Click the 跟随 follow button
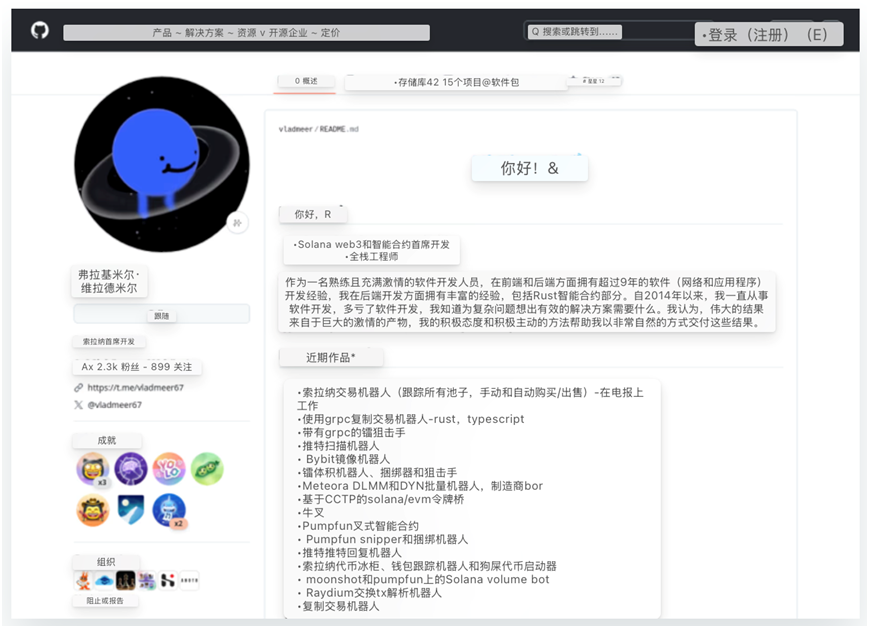This screenshot has height=628, width=869. tap(161, 314)
